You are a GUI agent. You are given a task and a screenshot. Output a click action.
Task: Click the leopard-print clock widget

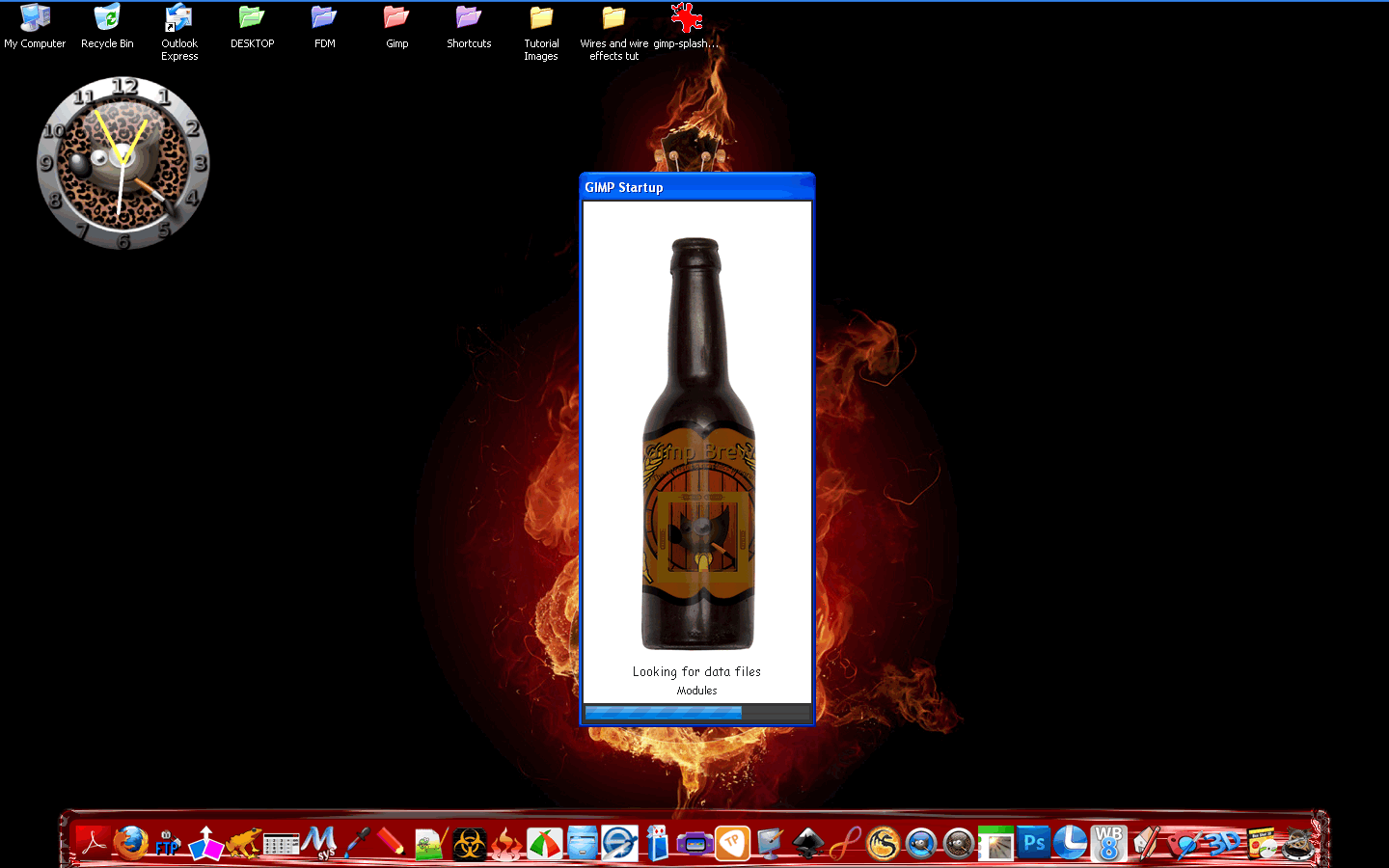123,163
